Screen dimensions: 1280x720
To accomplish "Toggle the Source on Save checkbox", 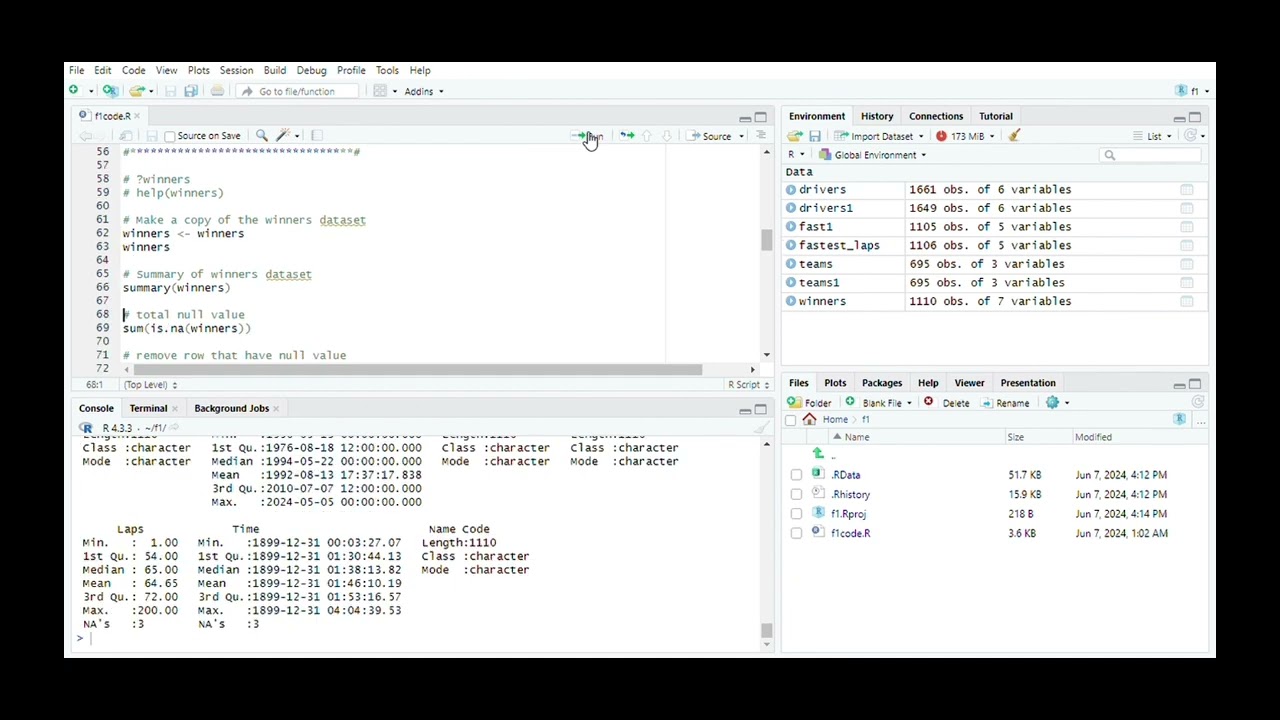I will tap(169, 136).
